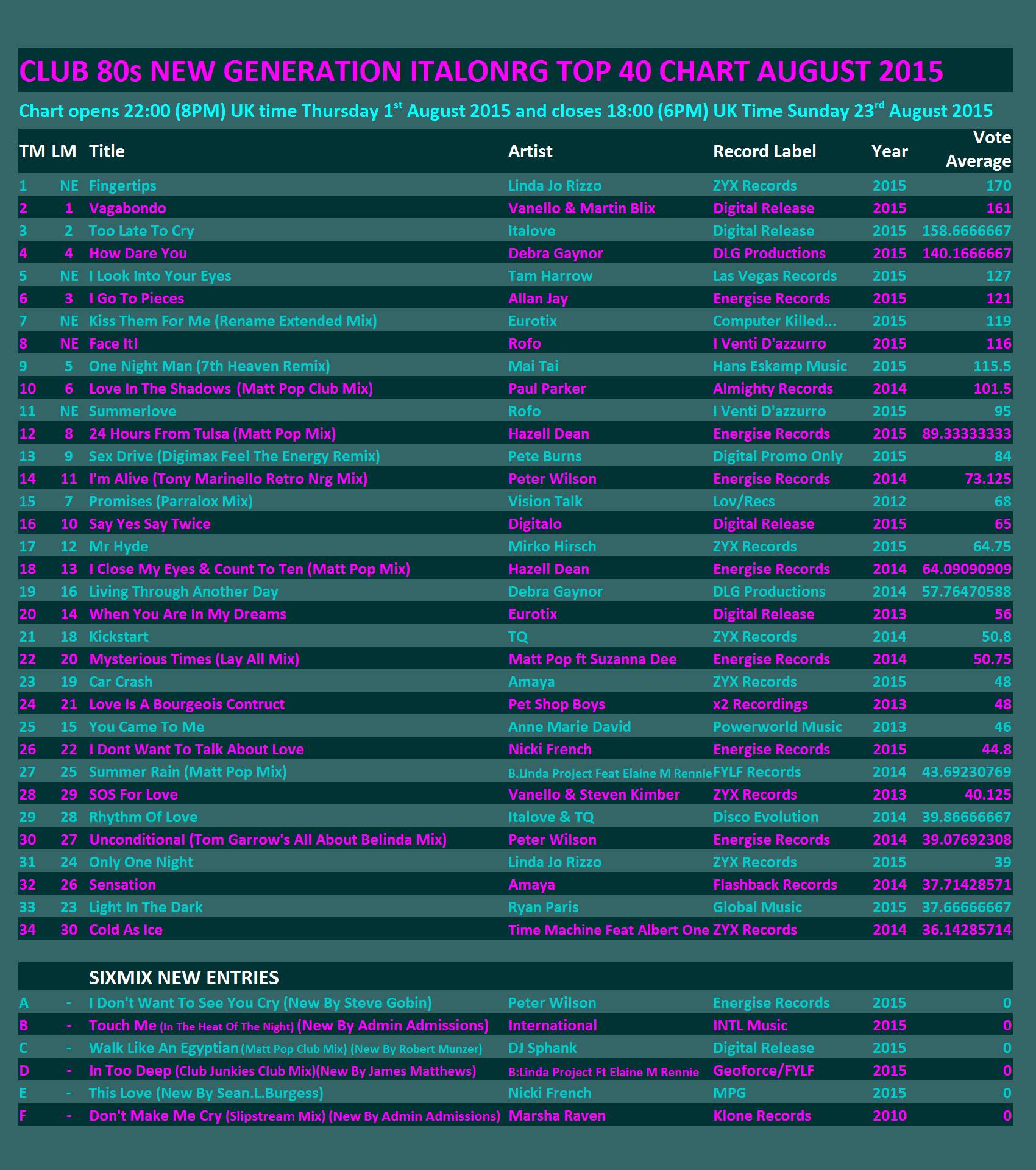Image resolution: width=1036 pixels, height=1170 pixels.
Task: Click the title 'Too Late To Cry'
Action: pos(141,231)
